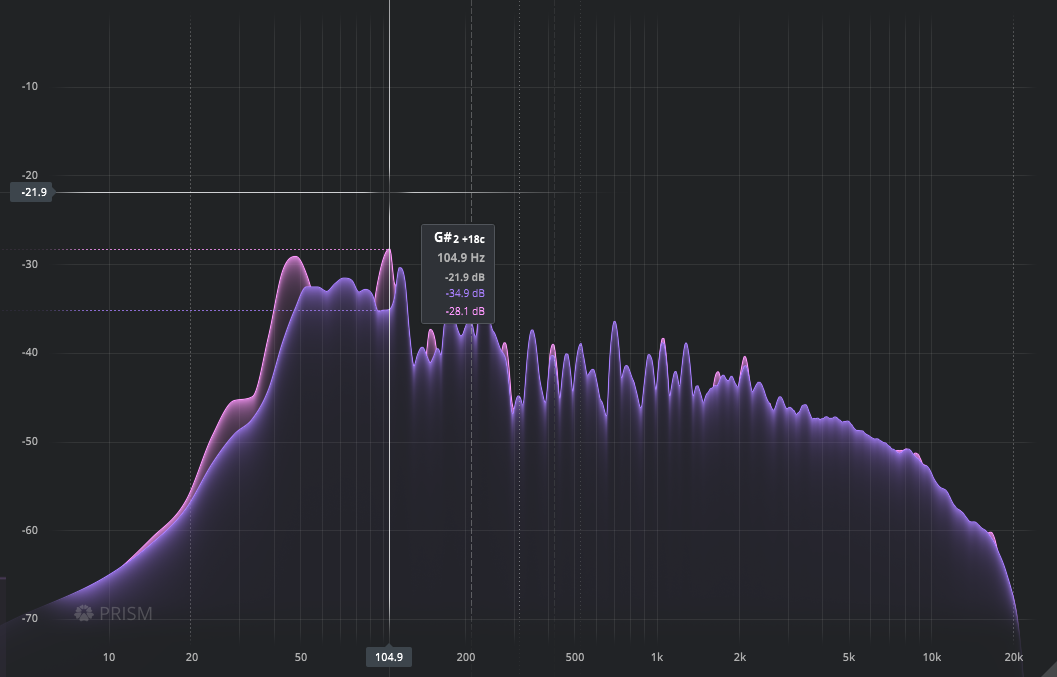Click the 500 Hz frequency axis label
Viewport: 1057px width, 677px height.
(x=574, y=657)
